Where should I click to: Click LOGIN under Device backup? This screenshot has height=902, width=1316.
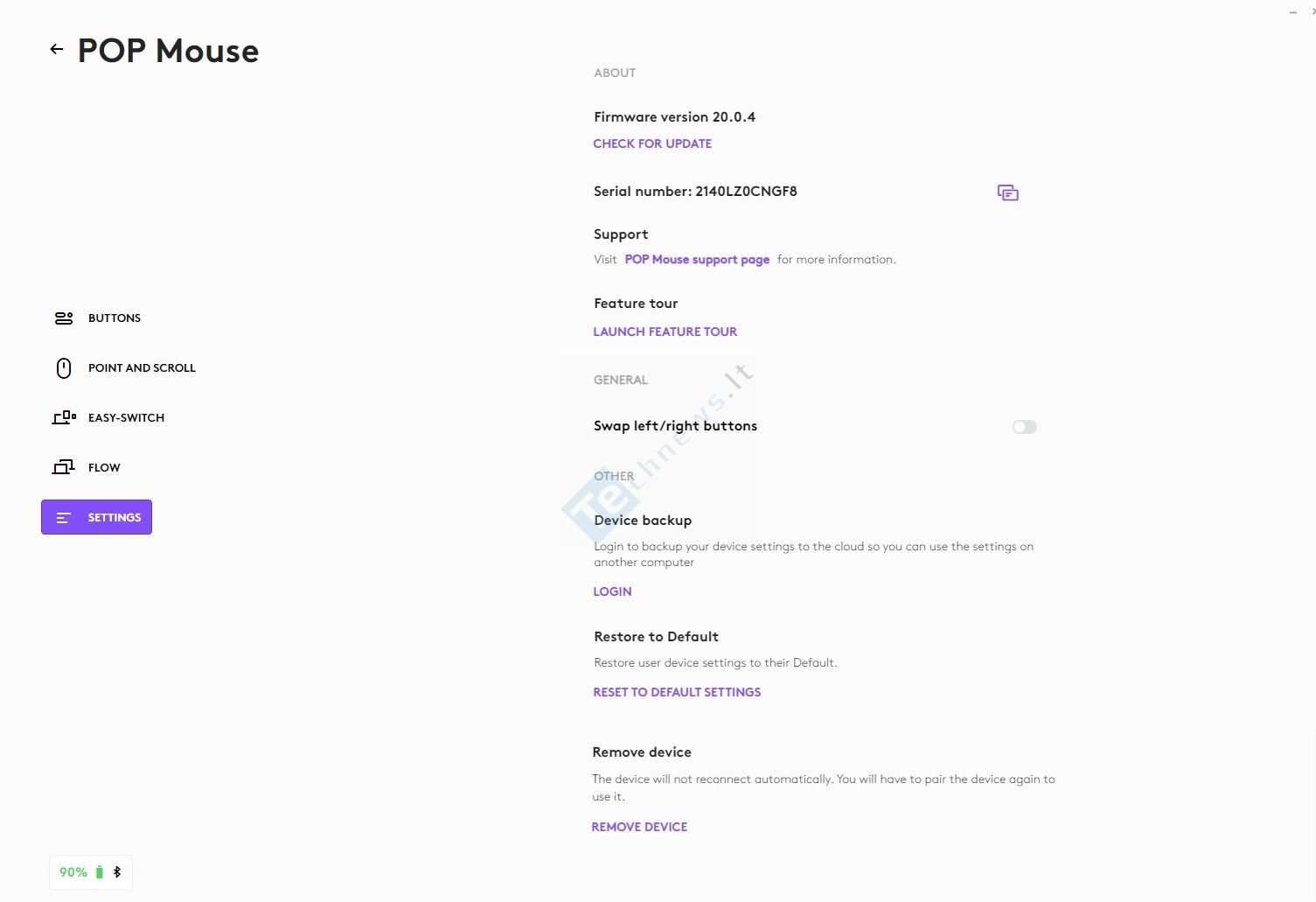click(612, 591)
